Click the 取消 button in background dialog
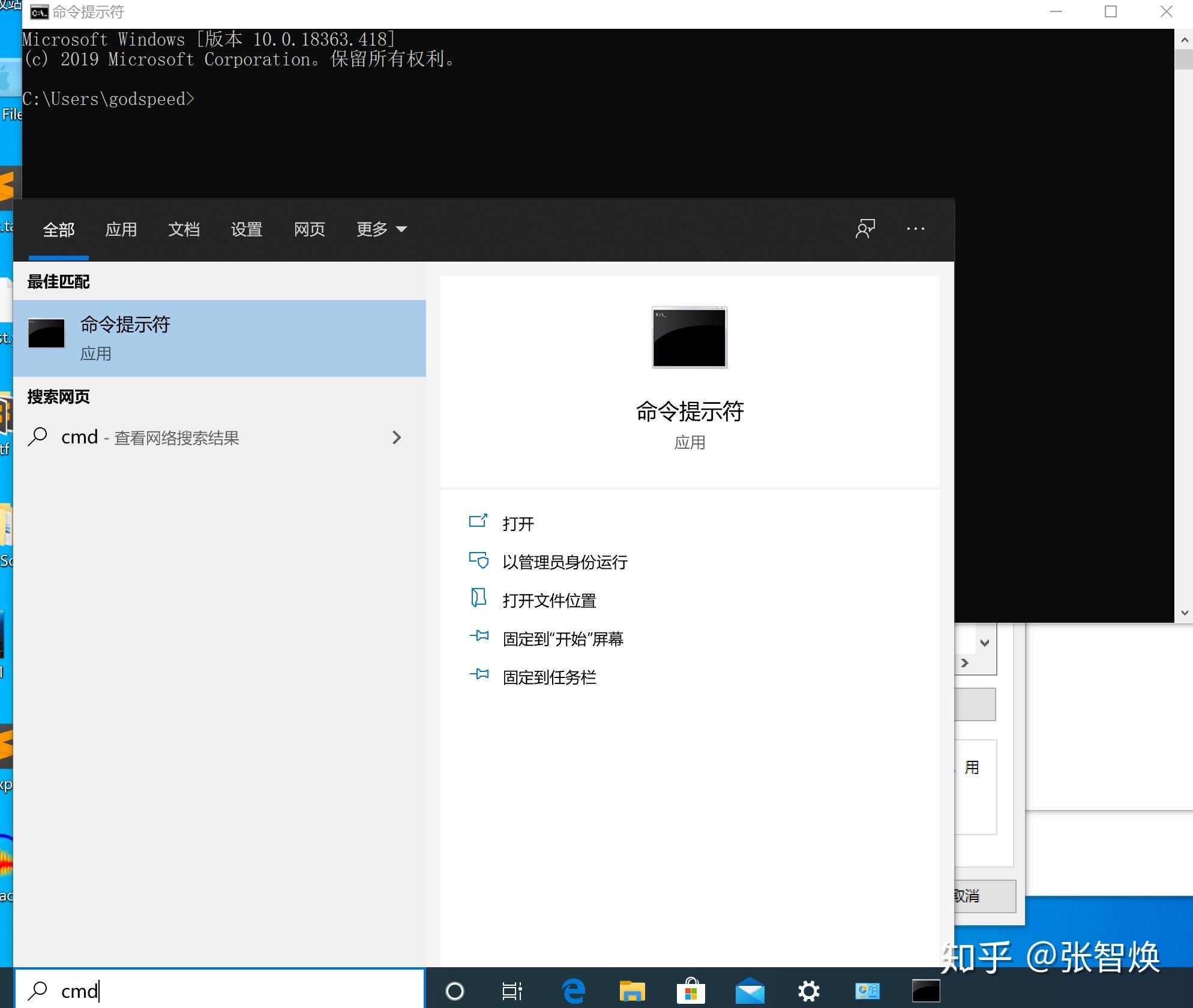The image size is (1193, 1008). click(985, 896)
